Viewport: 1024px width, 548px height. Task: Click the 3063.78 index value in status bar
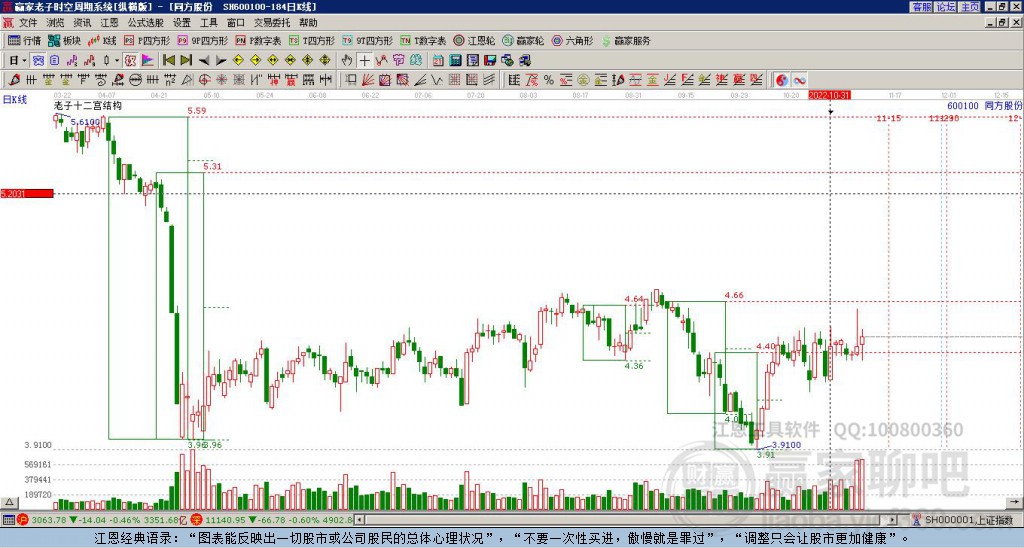click(x=49, y=520)
